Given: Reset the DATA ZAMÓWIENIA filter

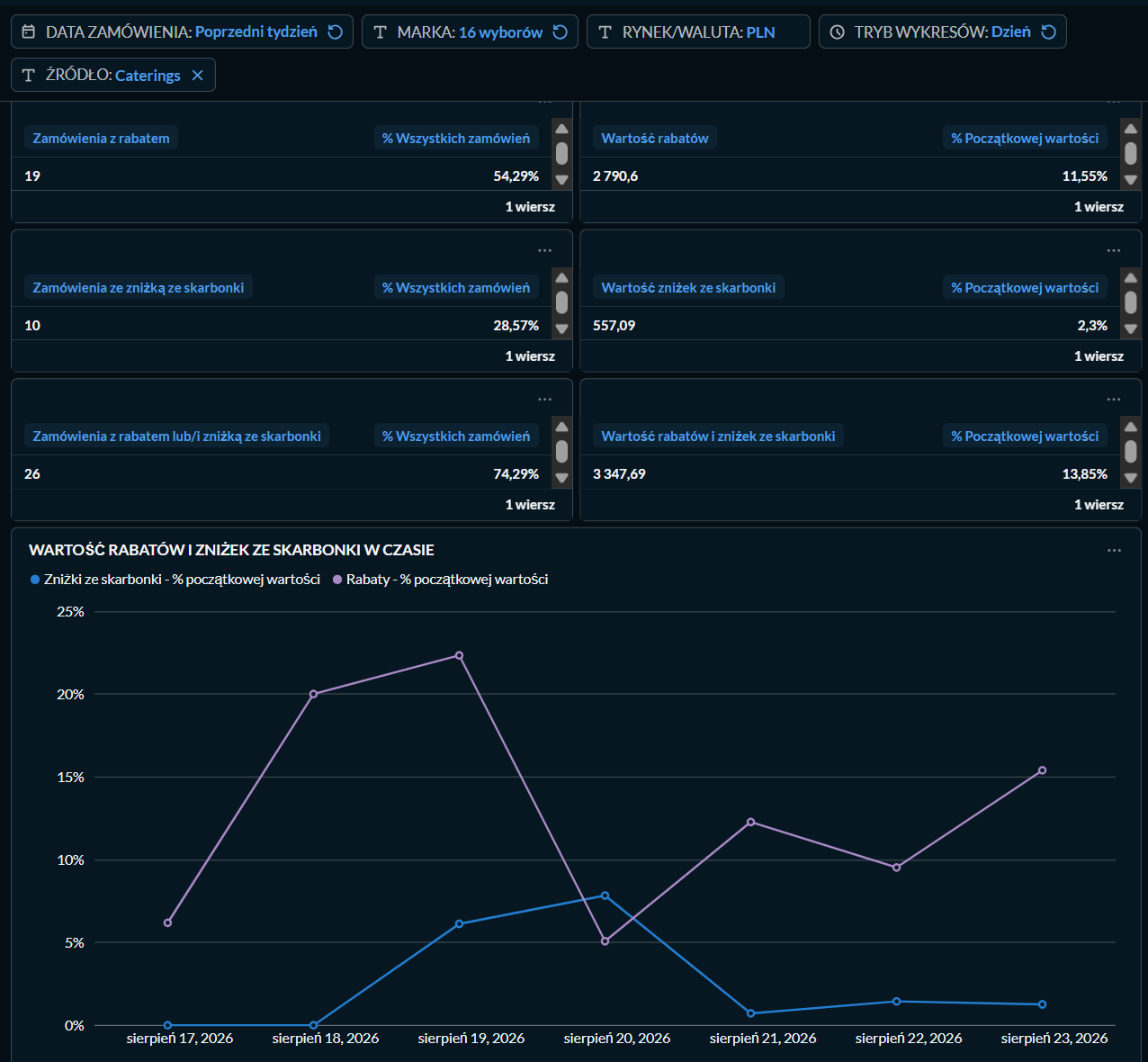Looking at the screenshot, I should pyautogui.click(x=336, y=32).
